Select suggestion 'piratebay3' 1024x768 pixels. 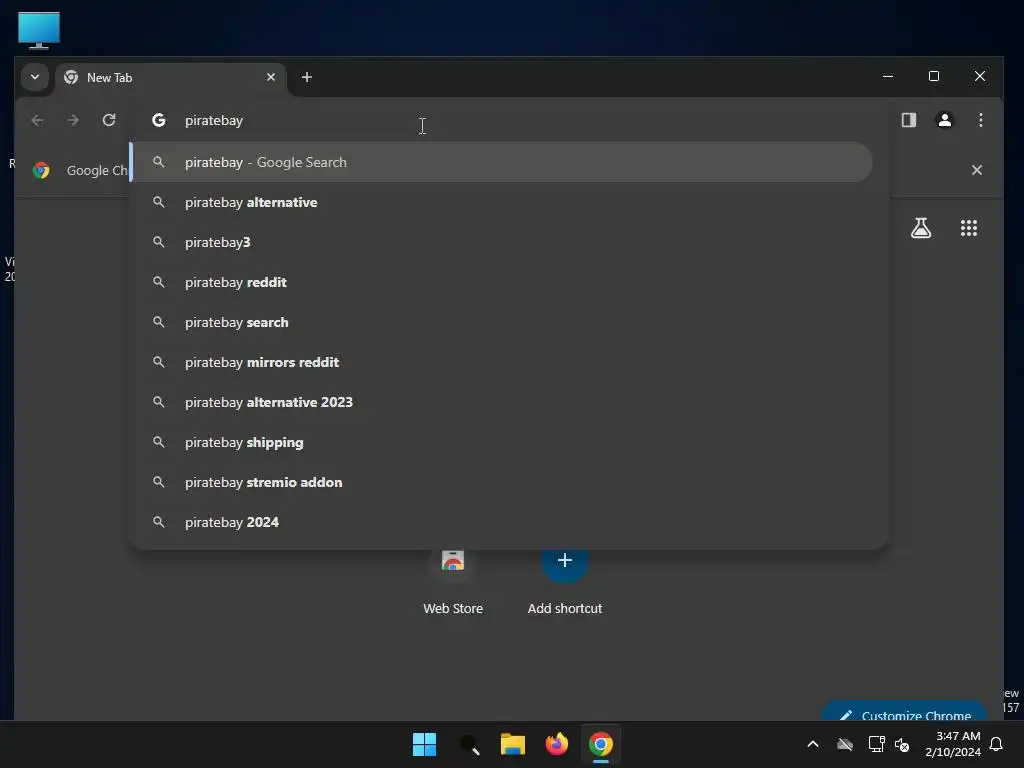pyautogui.click(x=508, y=242)
